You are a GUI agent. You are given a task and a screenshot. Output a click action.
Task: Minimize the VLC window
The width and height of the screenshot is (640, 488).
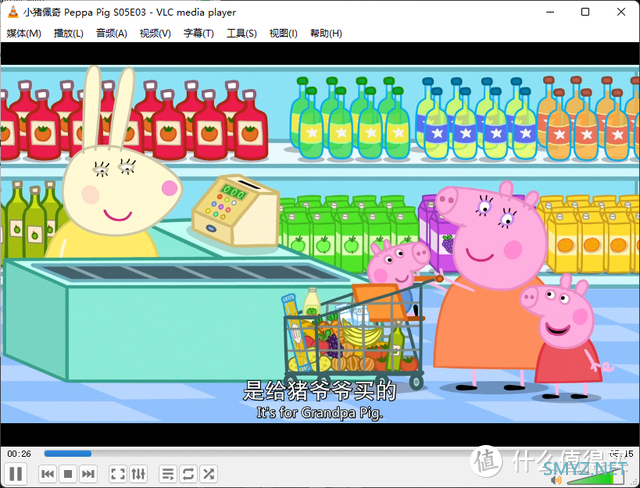(550, 12)
